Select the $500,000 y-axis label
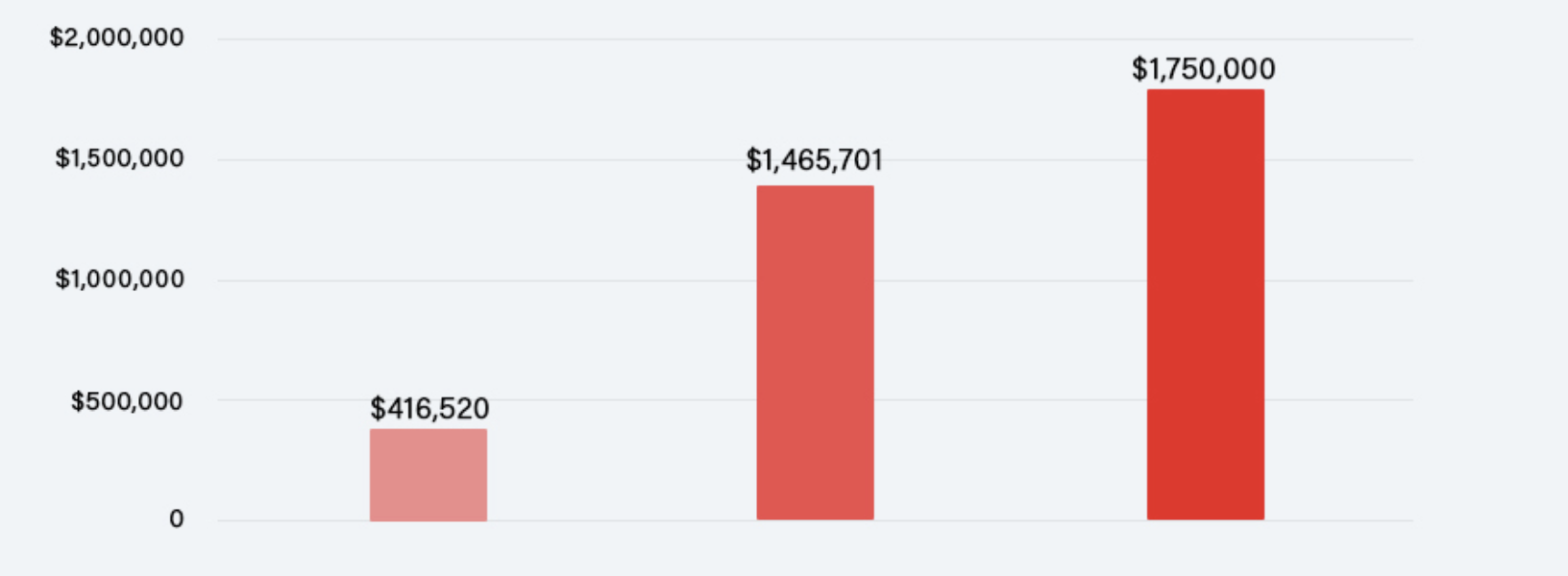Viewport: 1568px width, 576px height. 127,400
